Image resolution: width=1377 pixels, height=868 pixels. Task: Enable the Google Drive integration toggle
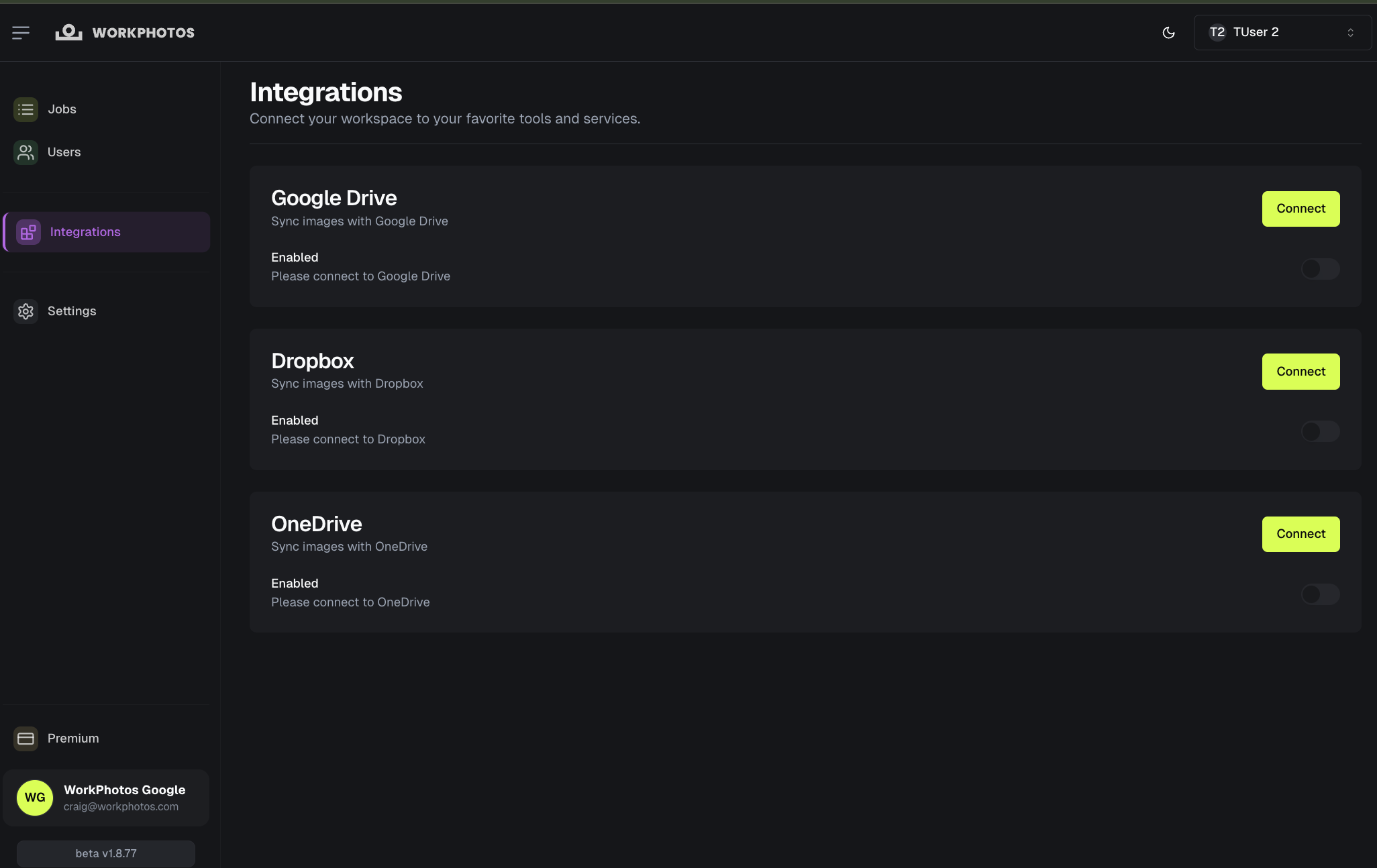coord(1320,269)
